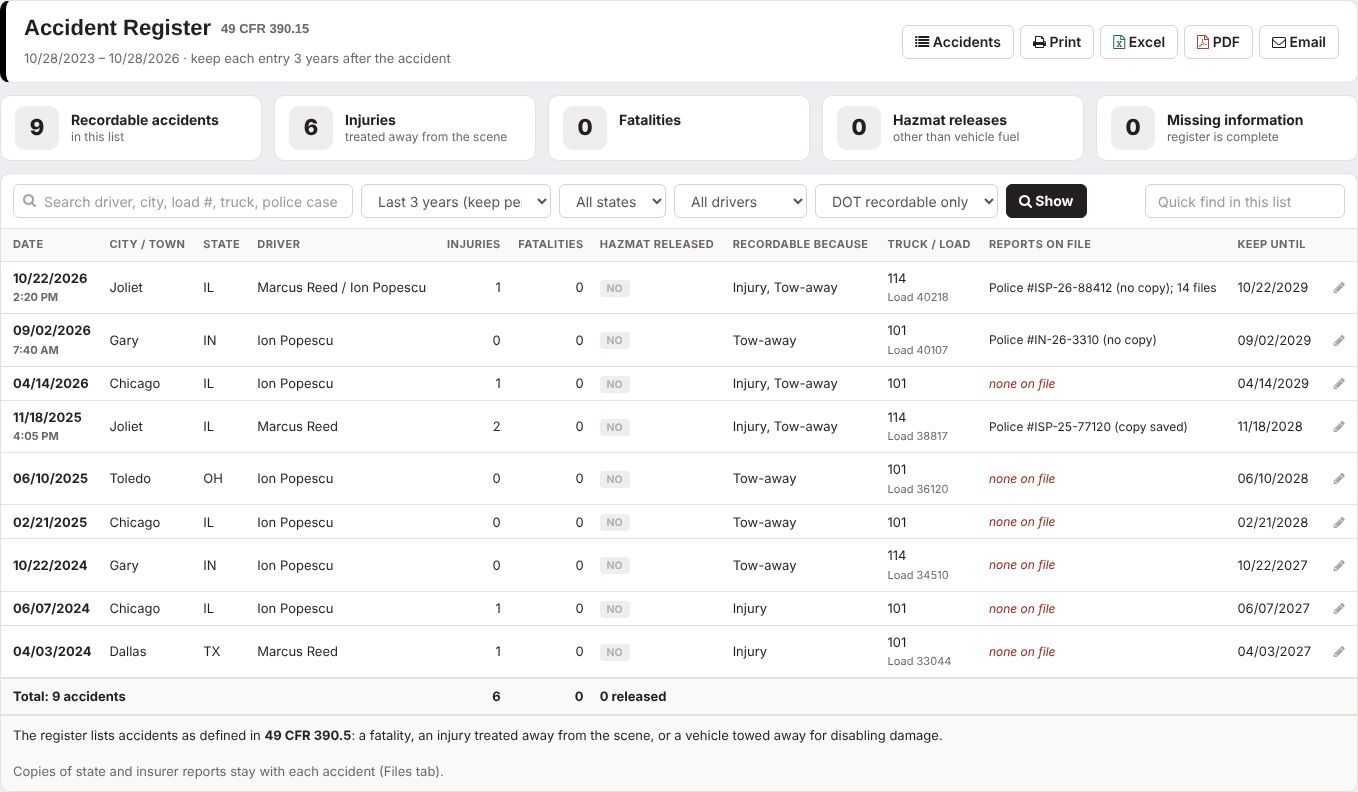Sort by the Truck / Load column header
This screenshot has height=792, width=1358.
929,244
